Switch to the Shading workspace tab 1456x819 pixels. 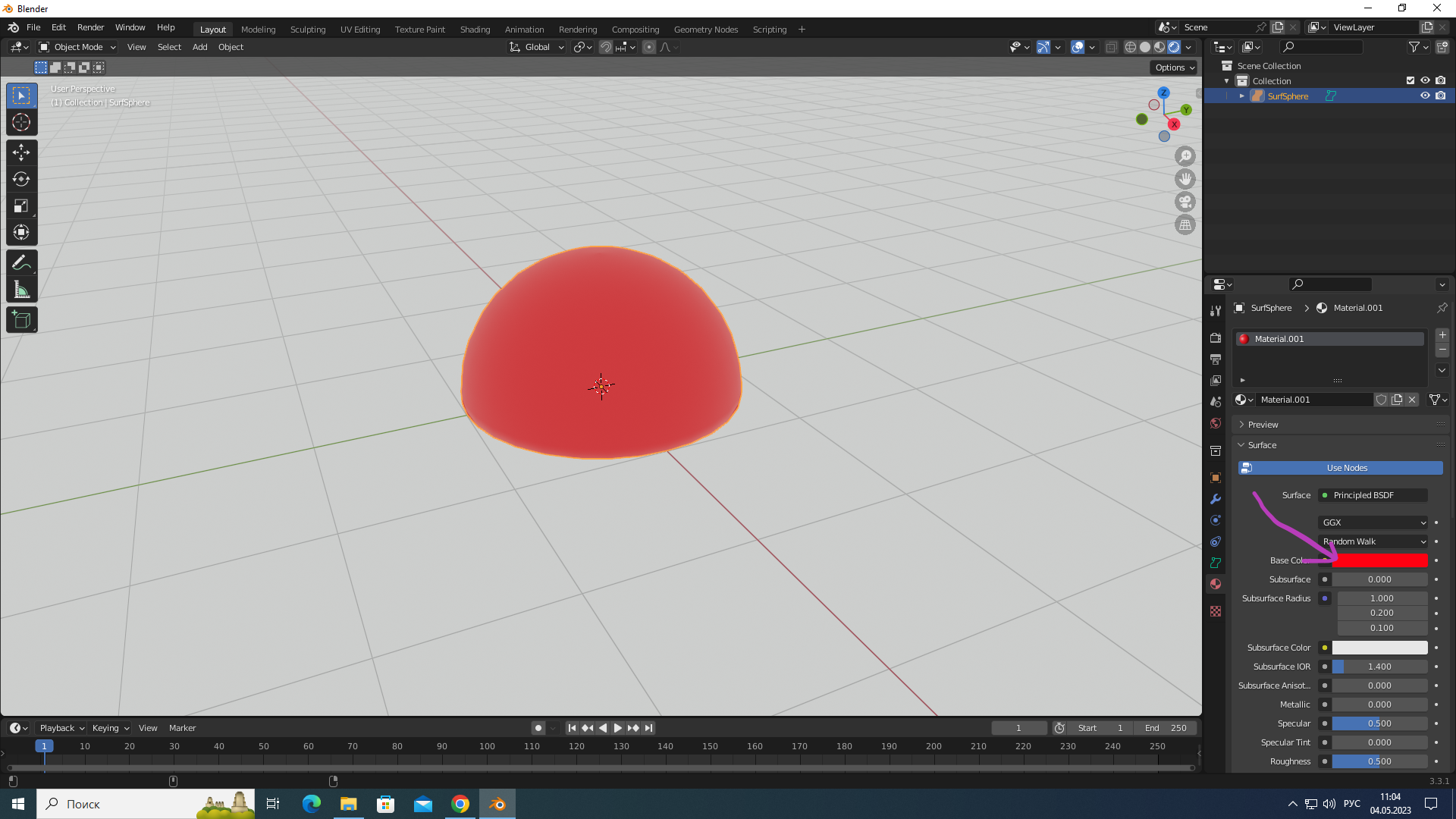475,30
